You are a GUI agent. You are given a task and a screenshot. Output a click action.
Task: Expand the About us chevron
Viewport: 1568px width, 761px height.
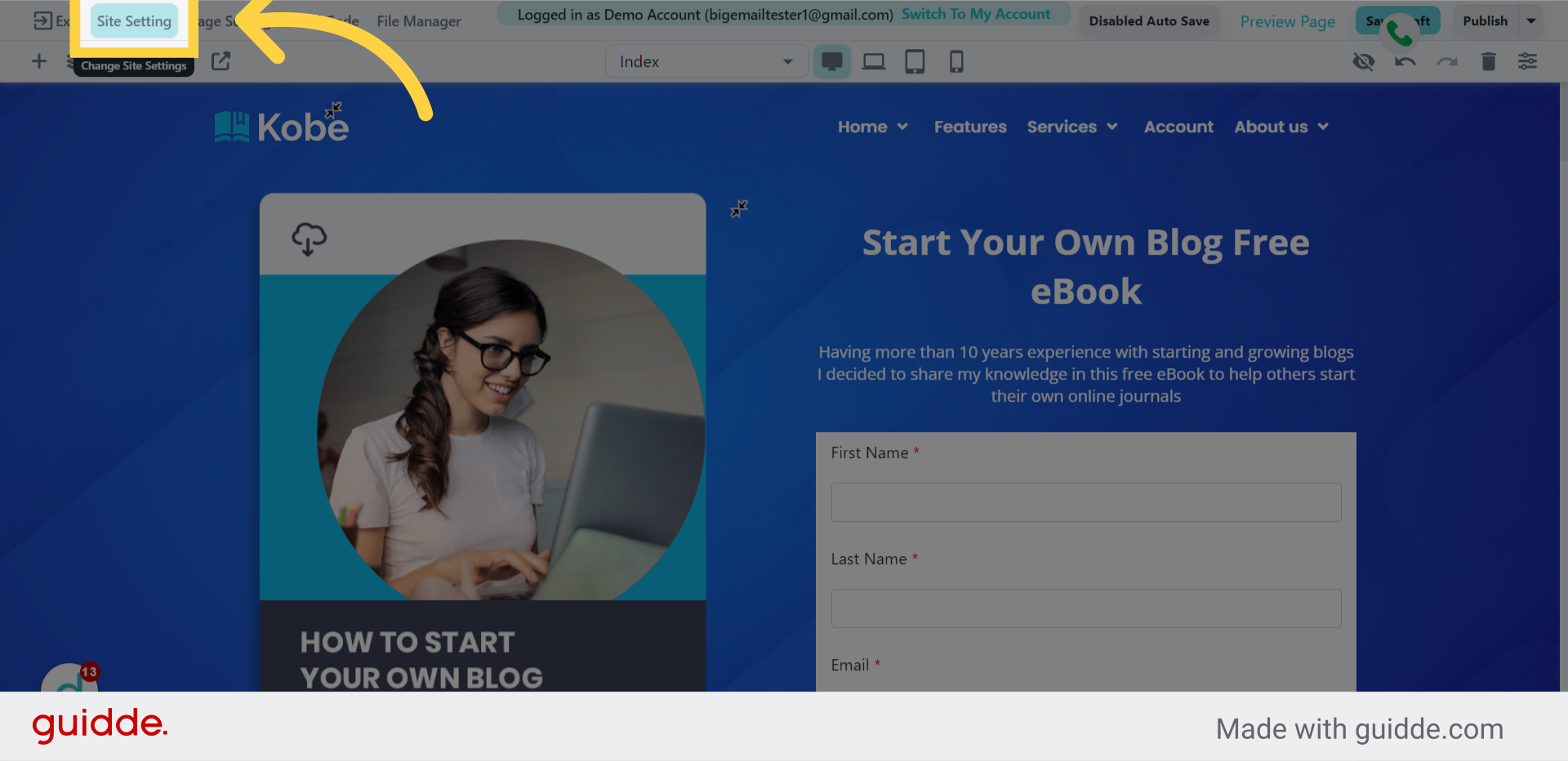coord(1323,127)
